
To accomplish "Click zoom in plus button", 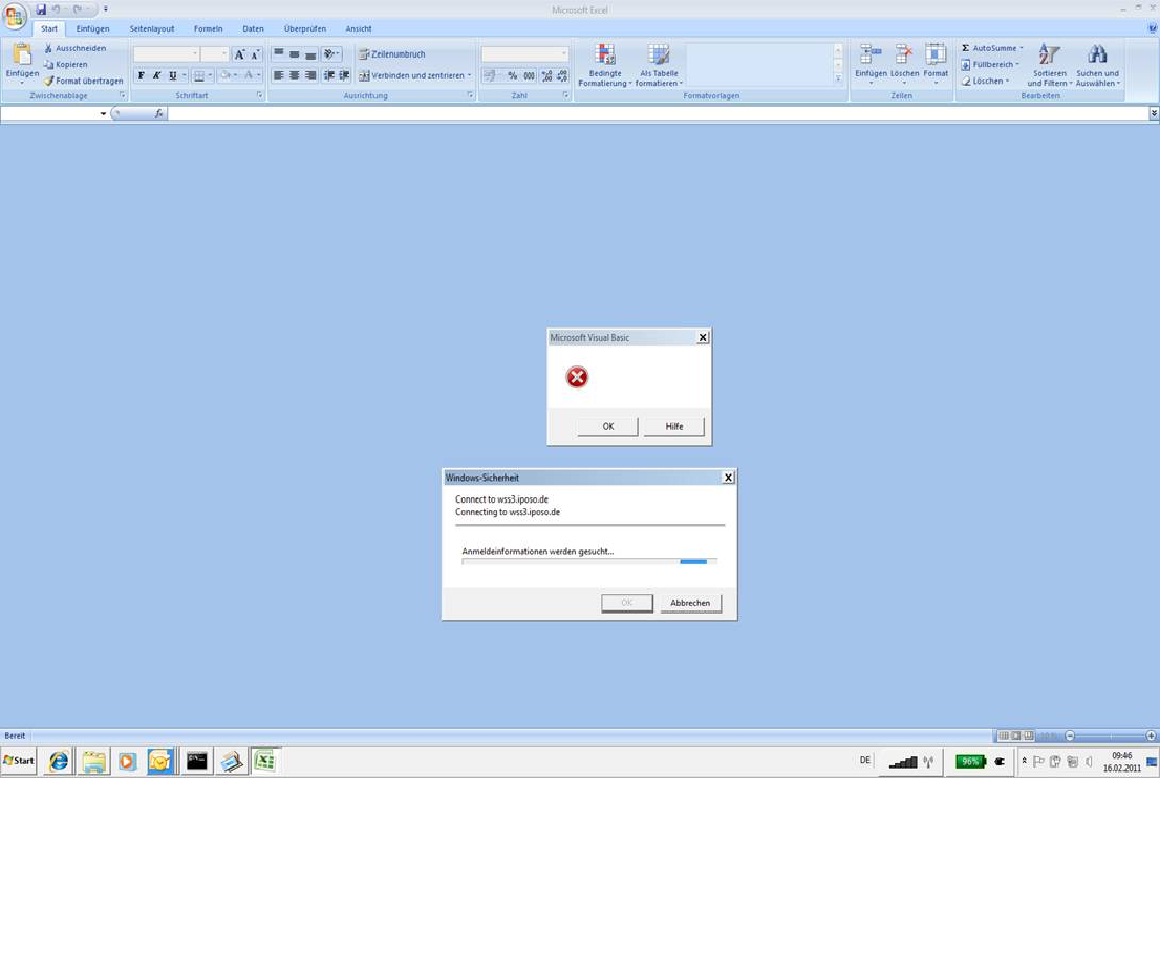I will tap(1151, 736).
